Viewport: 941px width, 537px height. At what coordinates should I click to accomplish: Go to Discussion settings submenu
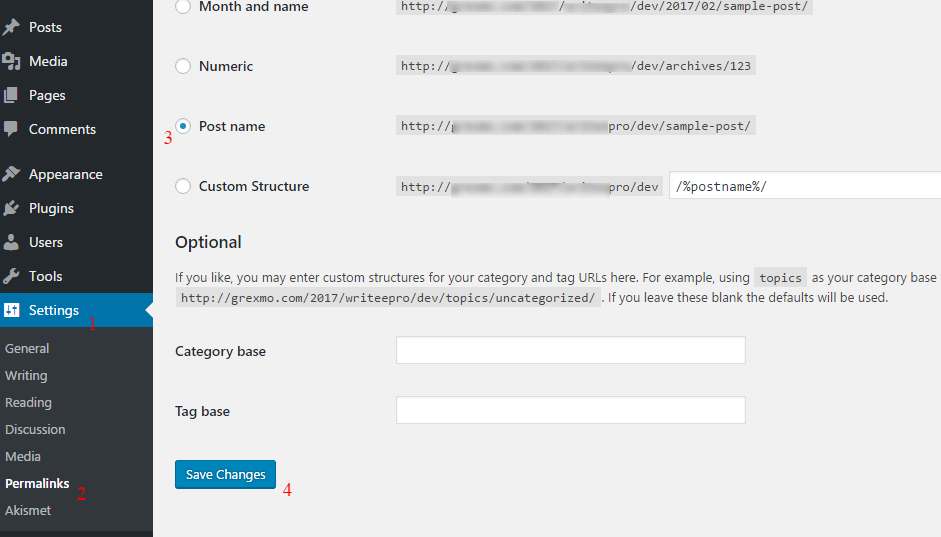35,430
